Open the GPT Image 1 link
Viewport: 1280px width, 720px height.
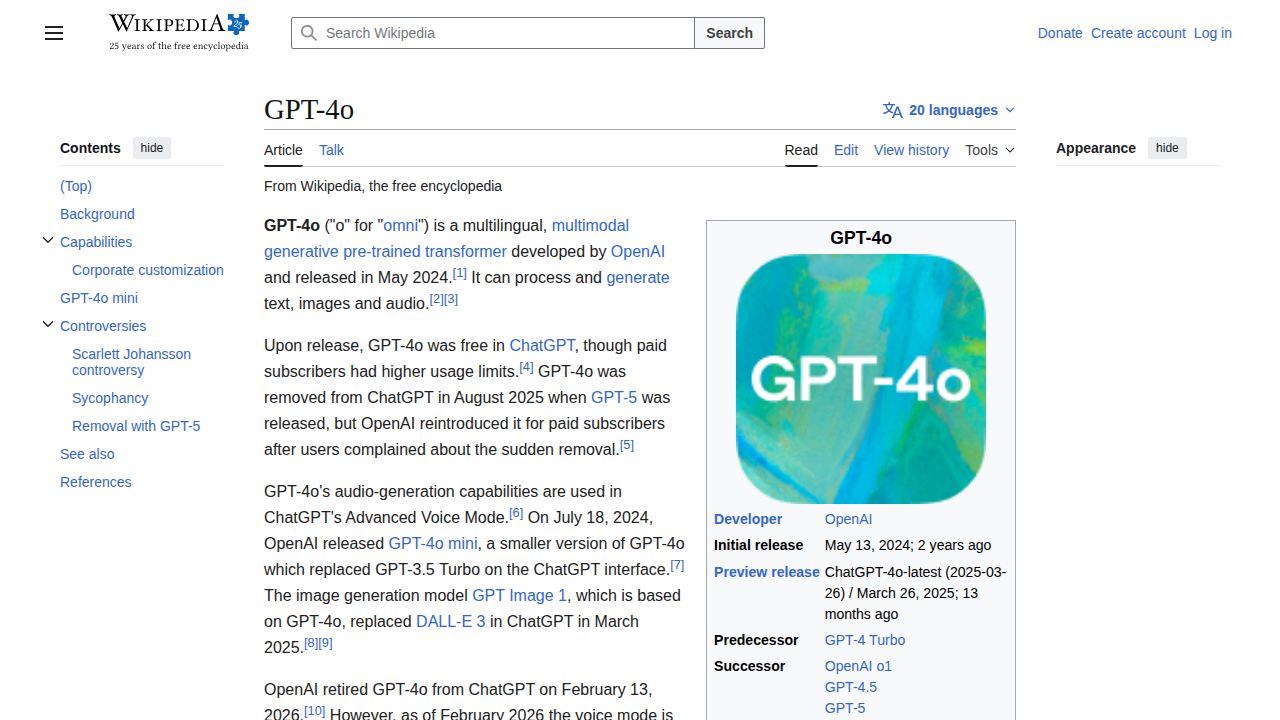tap(520, 595)
